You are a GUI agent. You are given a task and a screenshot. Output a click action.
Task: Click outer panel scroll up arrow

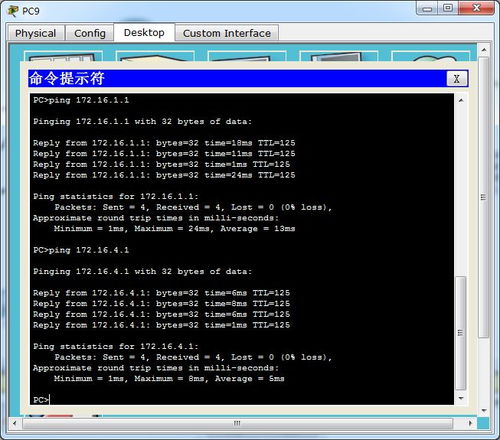pyautogui.click(x=484, y=50)
